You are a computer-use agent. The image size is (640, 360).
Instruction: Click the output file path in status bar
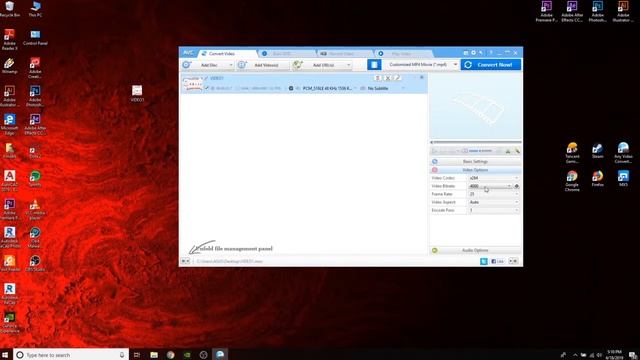pyautogui.click(x=230, y=261)
